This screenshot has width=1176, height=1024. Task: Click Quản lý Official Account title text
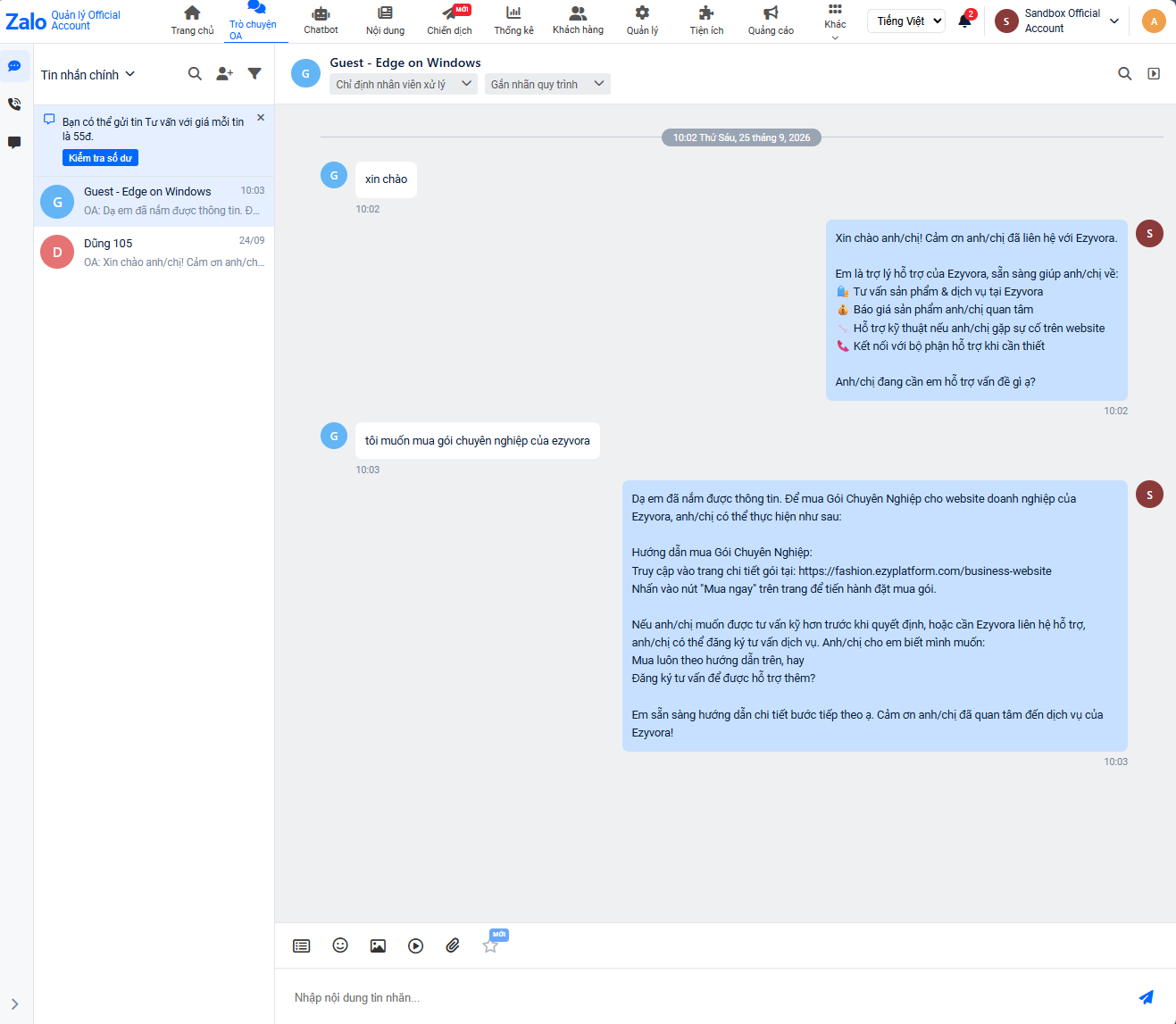coord(86,21)
